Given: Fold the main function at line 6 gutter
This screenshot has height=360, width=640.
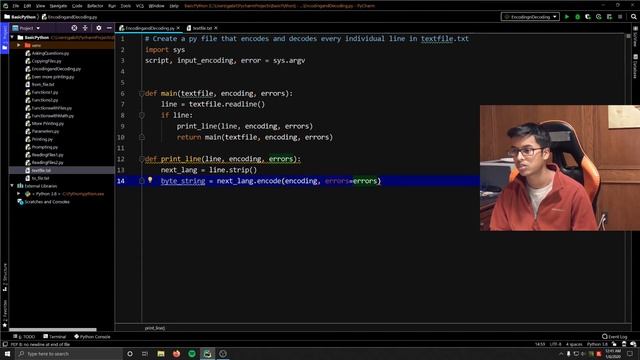Looking at the screenshot, I should [x=142, y=93].
